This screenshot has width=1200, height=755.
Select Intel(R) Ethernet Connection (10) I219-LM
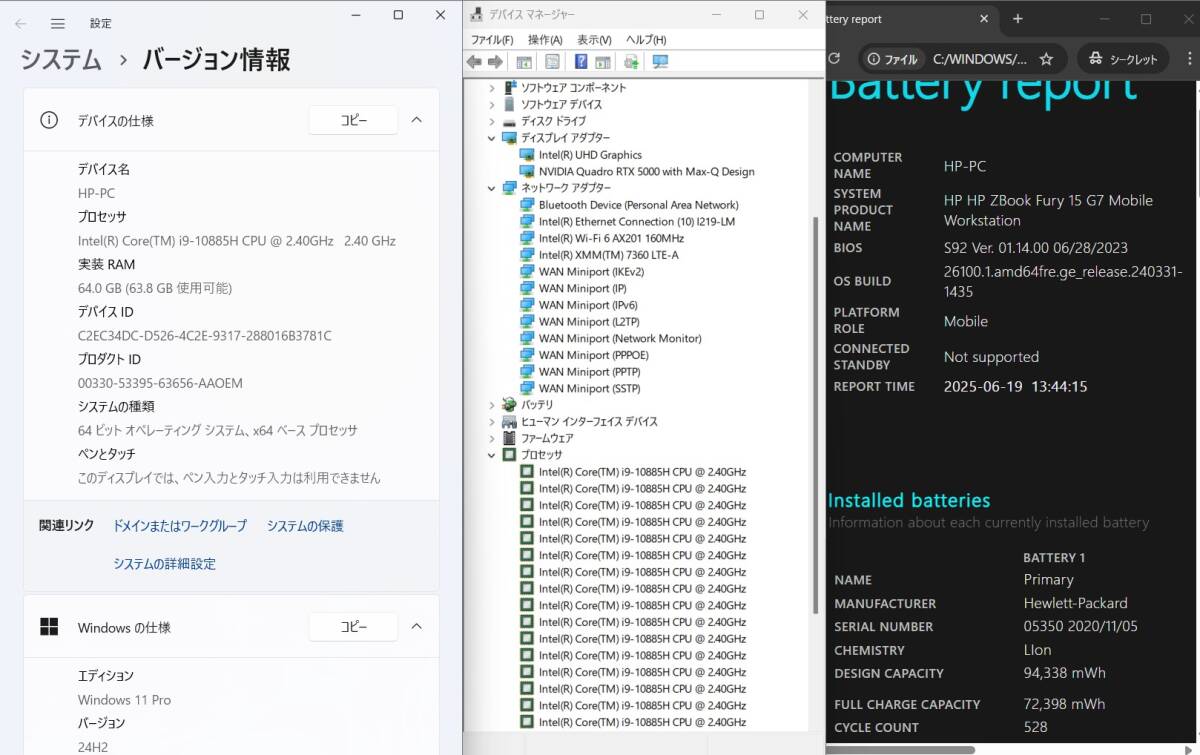(x=637, y=222)
